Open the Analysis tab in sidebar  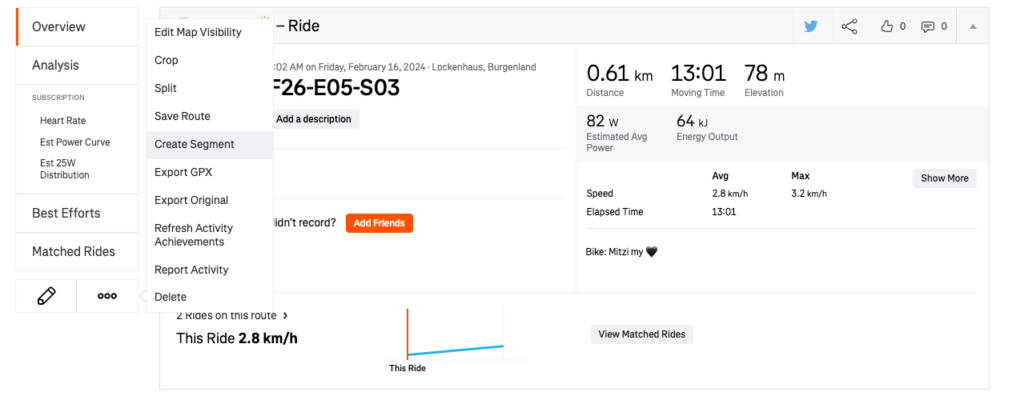coord(55,65)
